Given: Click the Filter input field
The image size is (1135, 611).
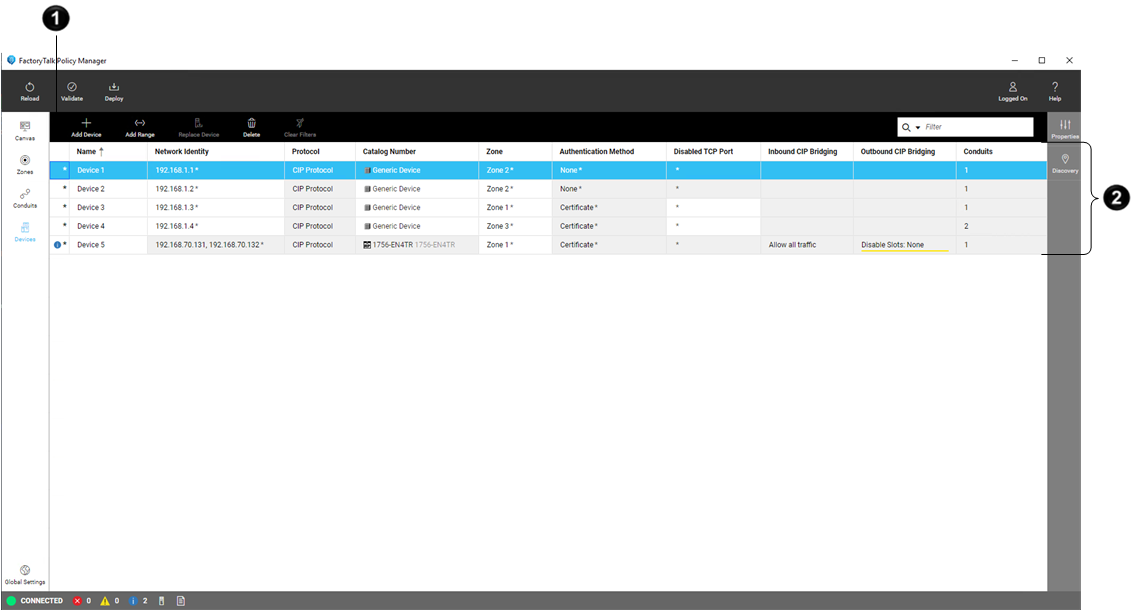Looking at the screenshot, I should coord(975,127).
